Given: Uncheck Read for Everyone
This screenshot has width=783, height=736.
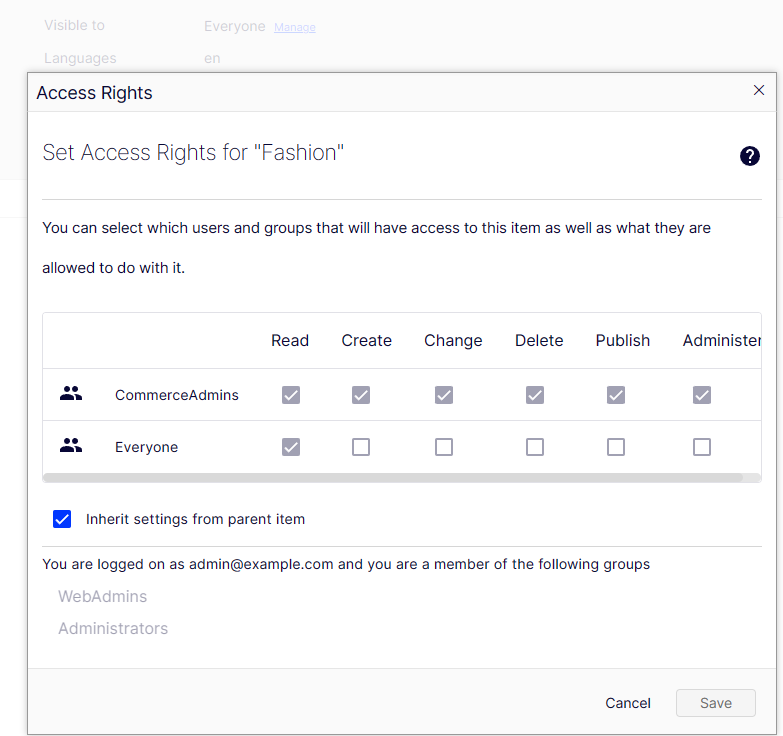Looking at the screenshot, I should [291, 447].
